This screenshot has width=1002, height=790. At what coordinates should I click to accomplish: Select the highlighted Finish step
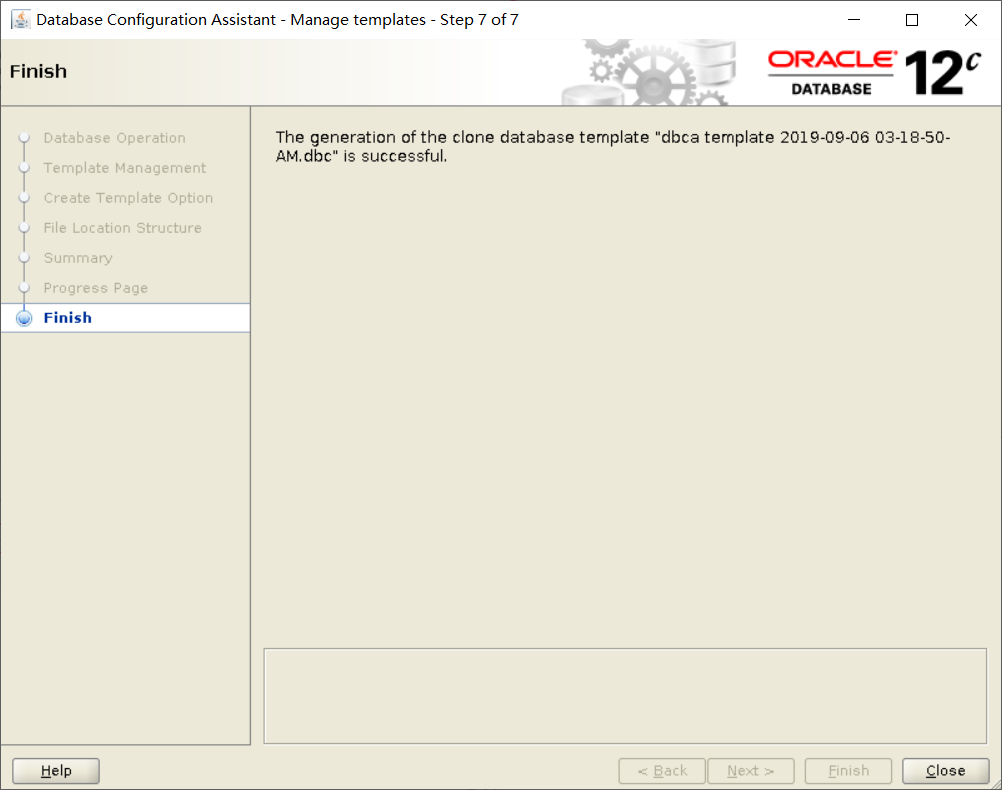(x=67, y=318)
